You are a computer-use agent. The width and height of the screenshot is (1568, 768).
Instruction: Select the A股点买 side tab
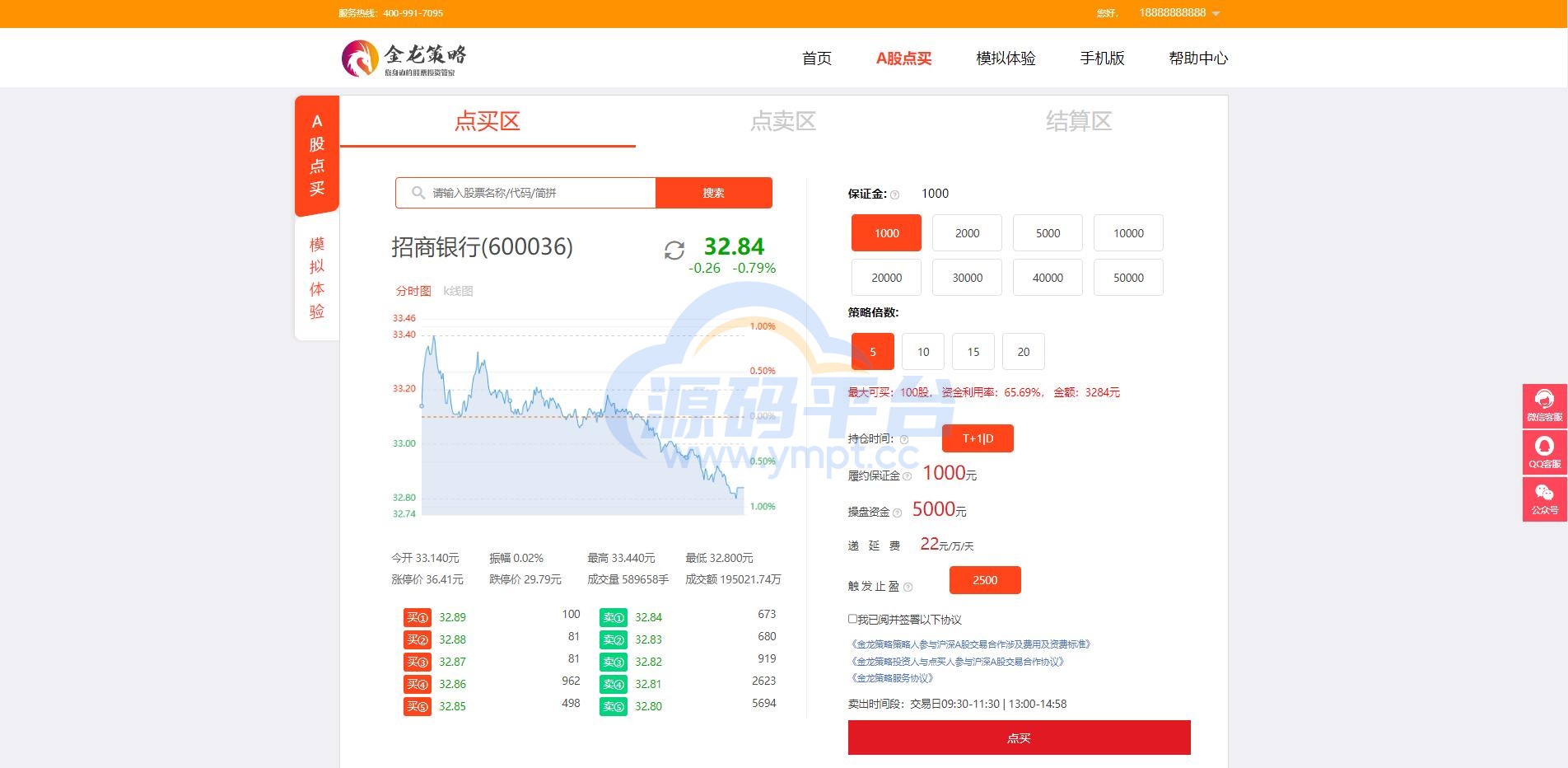coord(317,156)
